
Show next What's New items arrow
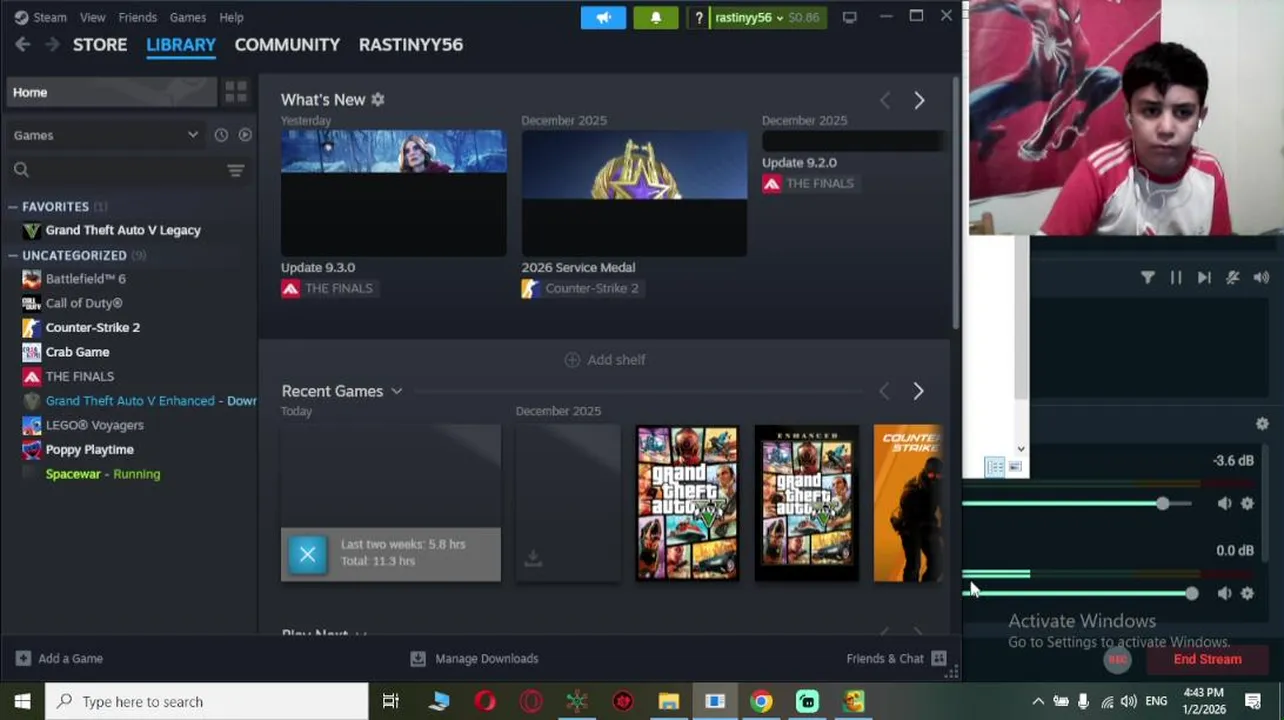(x=919, y=100)
